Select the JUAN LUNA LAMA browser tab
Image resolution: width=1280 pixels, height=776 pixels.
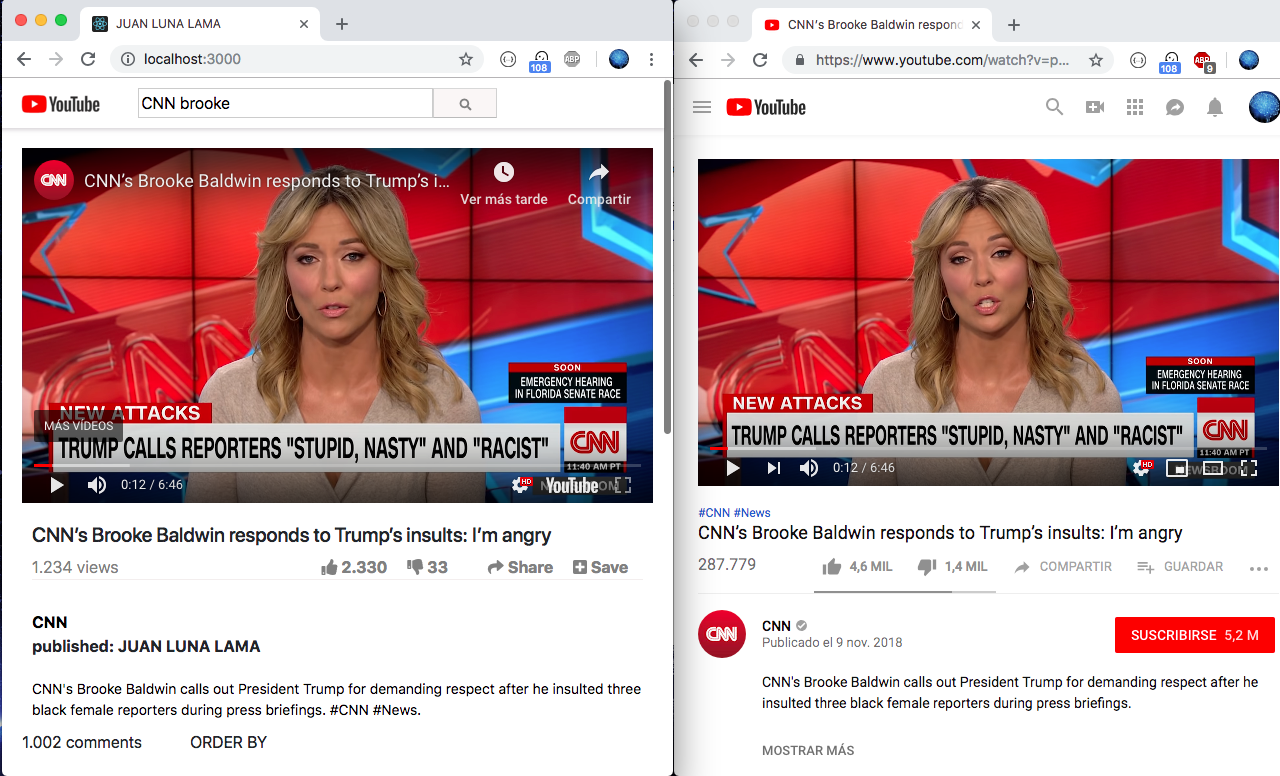[200, 24]
